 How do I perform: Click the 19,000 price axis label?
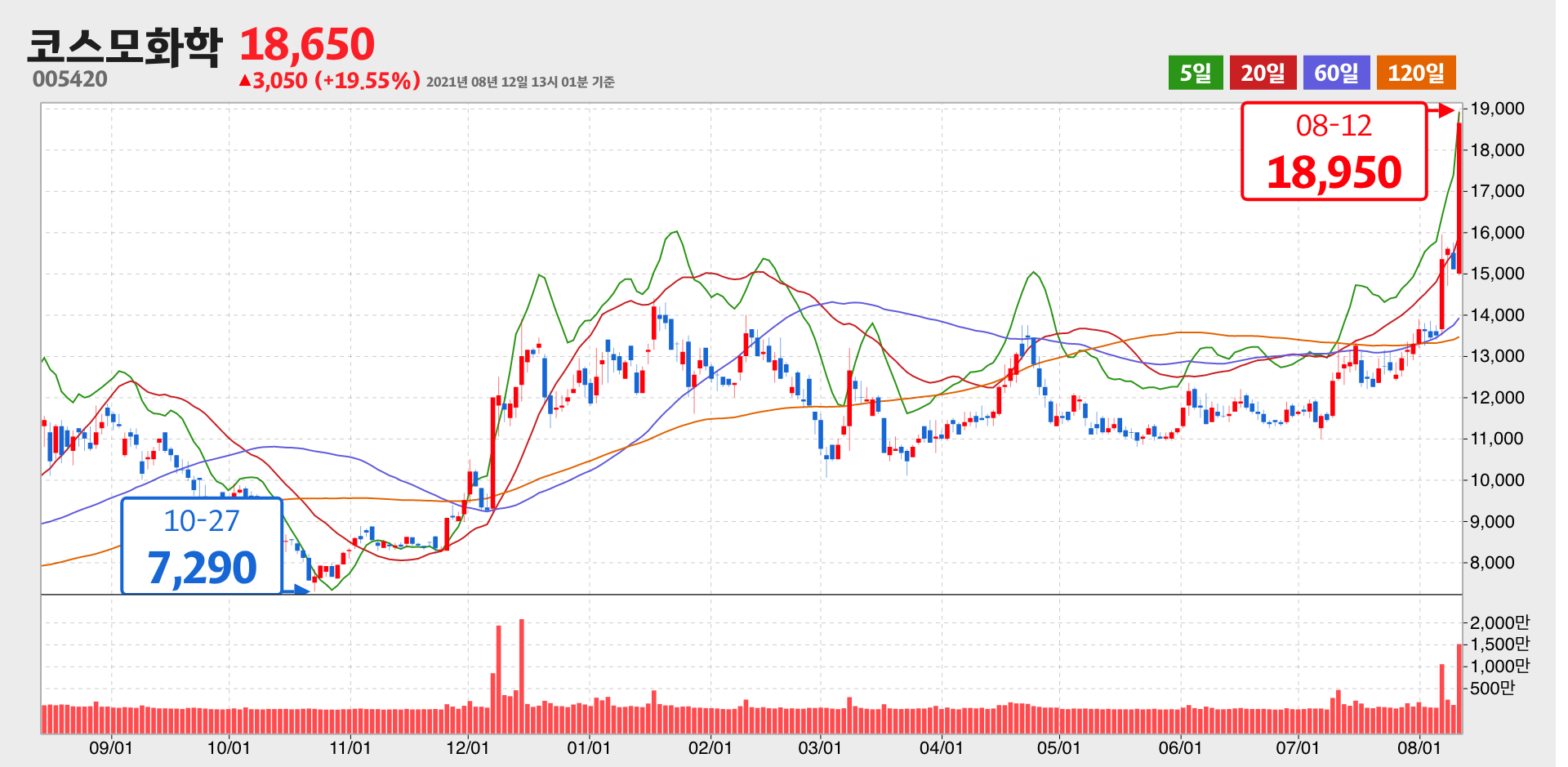point(1497,109)
